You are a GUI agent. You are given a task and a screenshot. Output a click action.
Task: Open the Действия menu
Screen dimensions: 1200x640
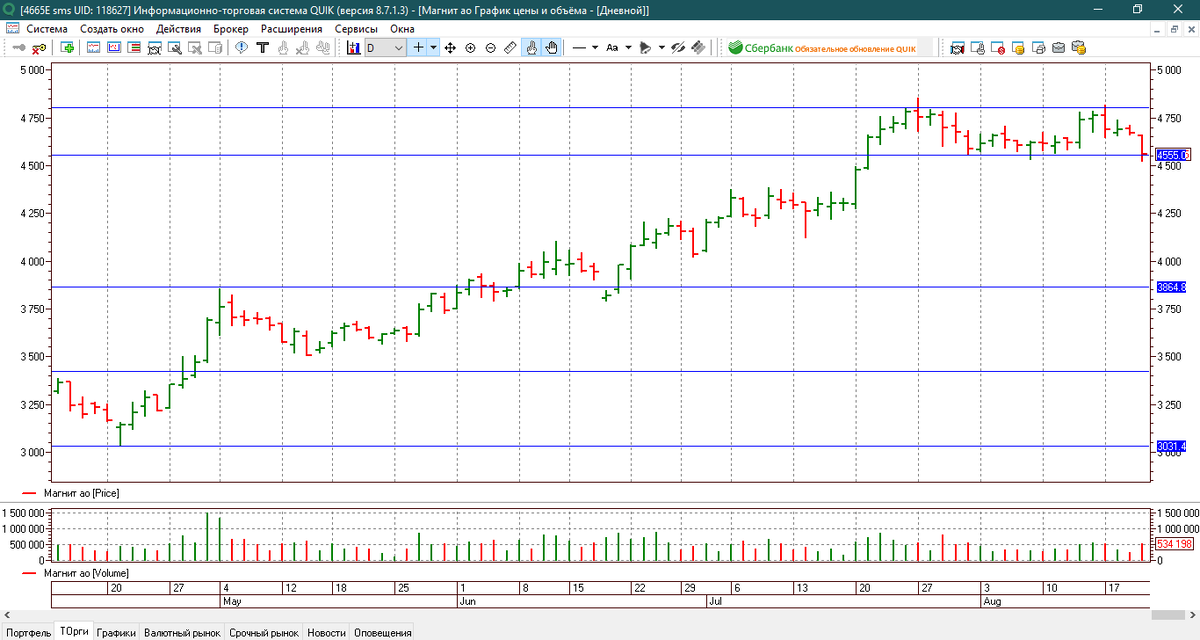click(x=179, y=29)
